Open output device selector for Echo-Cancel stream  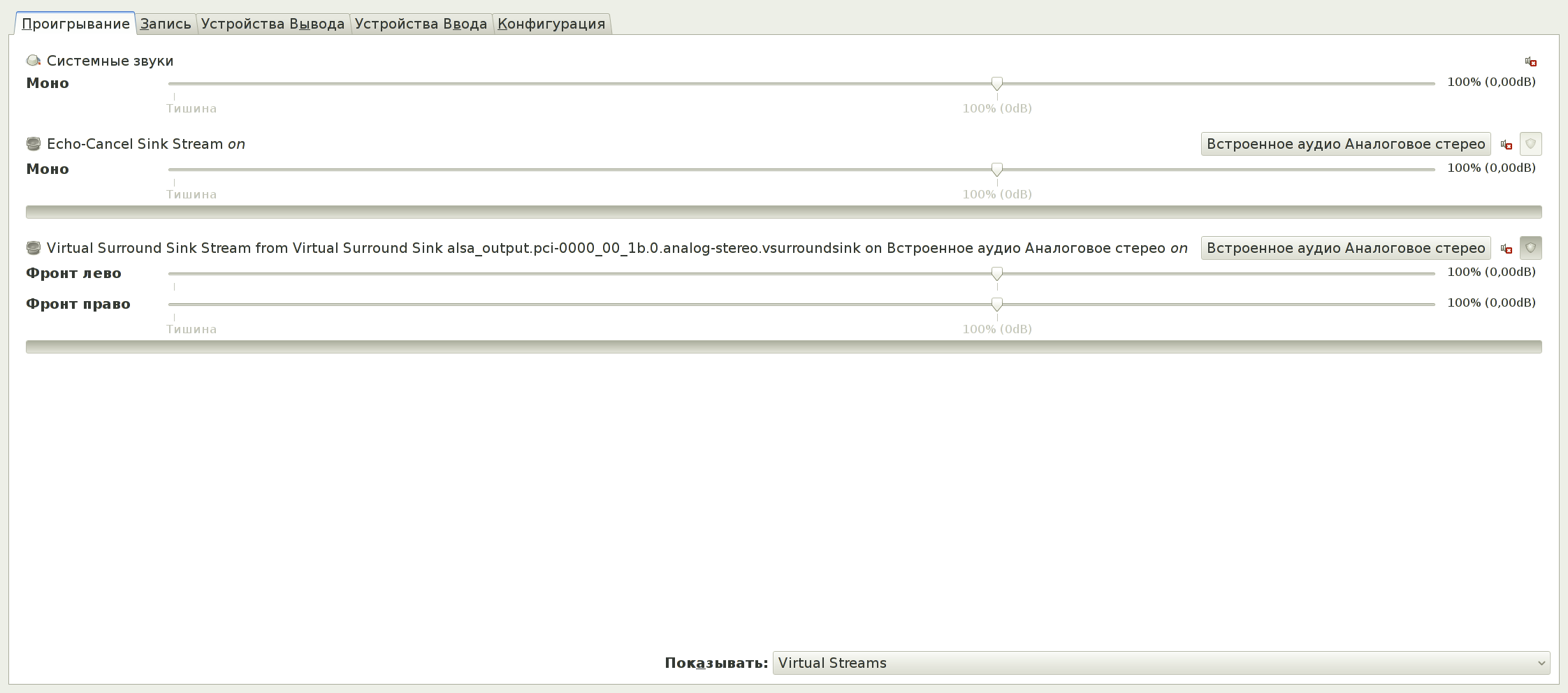tap(1345, 144)
